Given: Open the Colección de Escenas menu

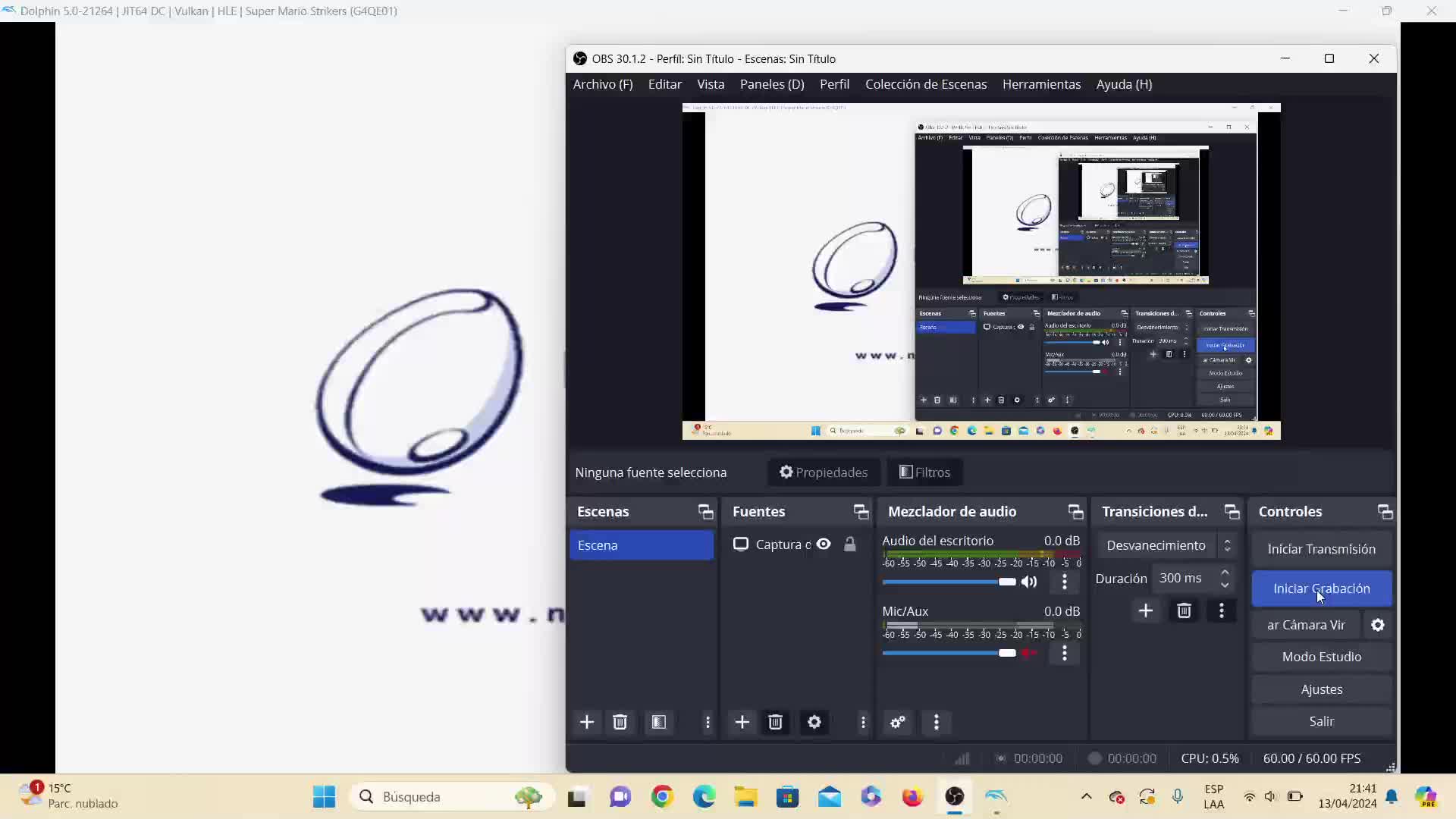Looking at the screenshot, I should pos(926,84).
